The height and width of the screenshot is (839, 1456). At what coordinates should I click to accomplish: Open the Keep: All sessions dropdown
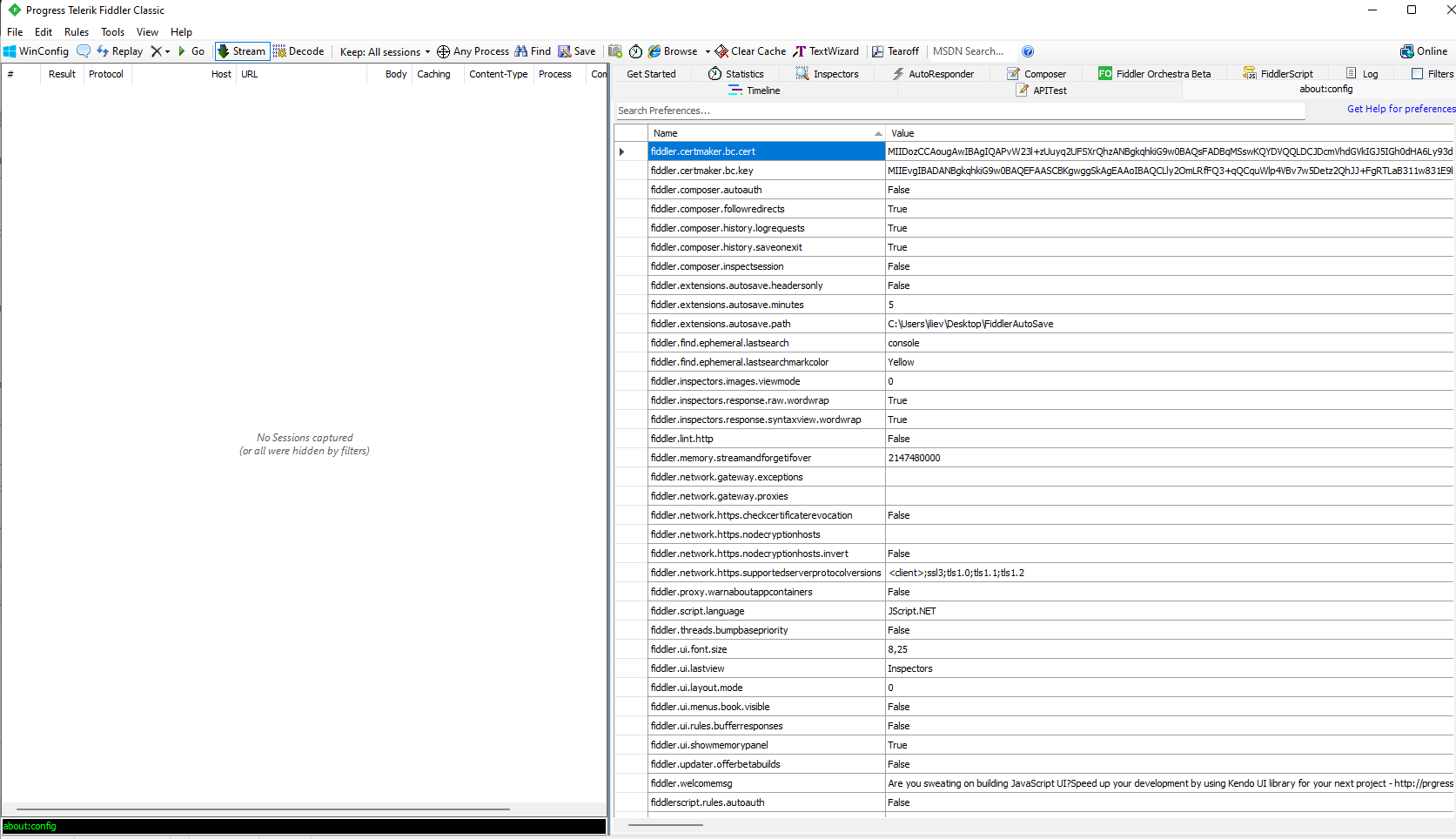point(384,51)
